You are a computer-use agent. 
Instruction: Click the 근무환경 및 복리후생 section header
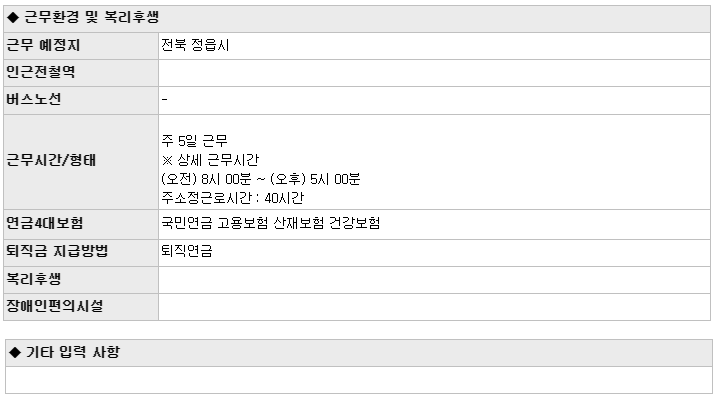click(x=357, y=18)
